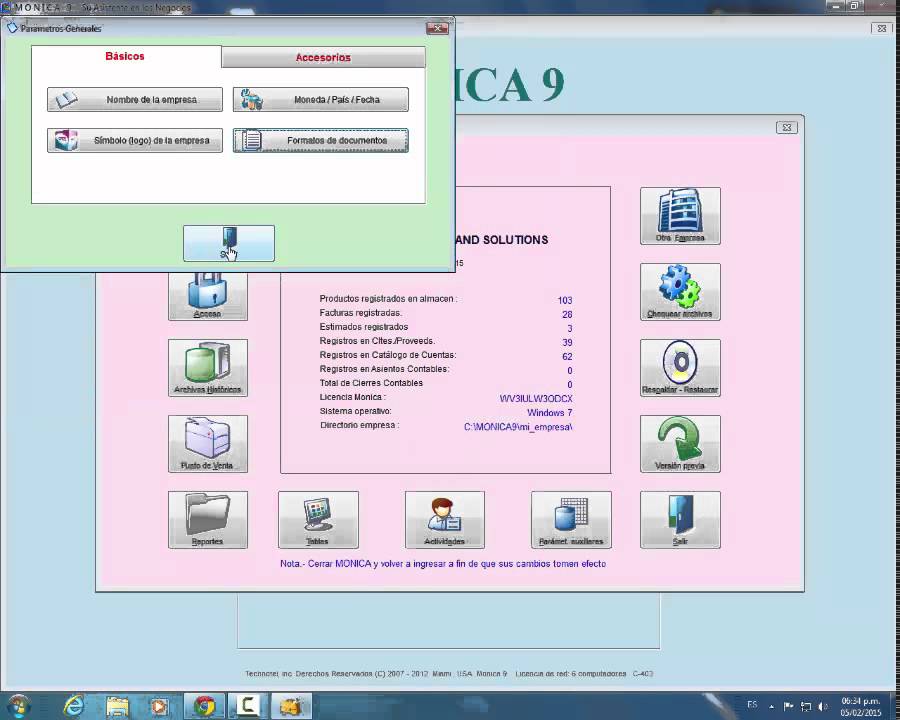Viewport: 900px width, 720px height.
Task: Switch to the Básicos tab
Action: [x=125, y=56]
